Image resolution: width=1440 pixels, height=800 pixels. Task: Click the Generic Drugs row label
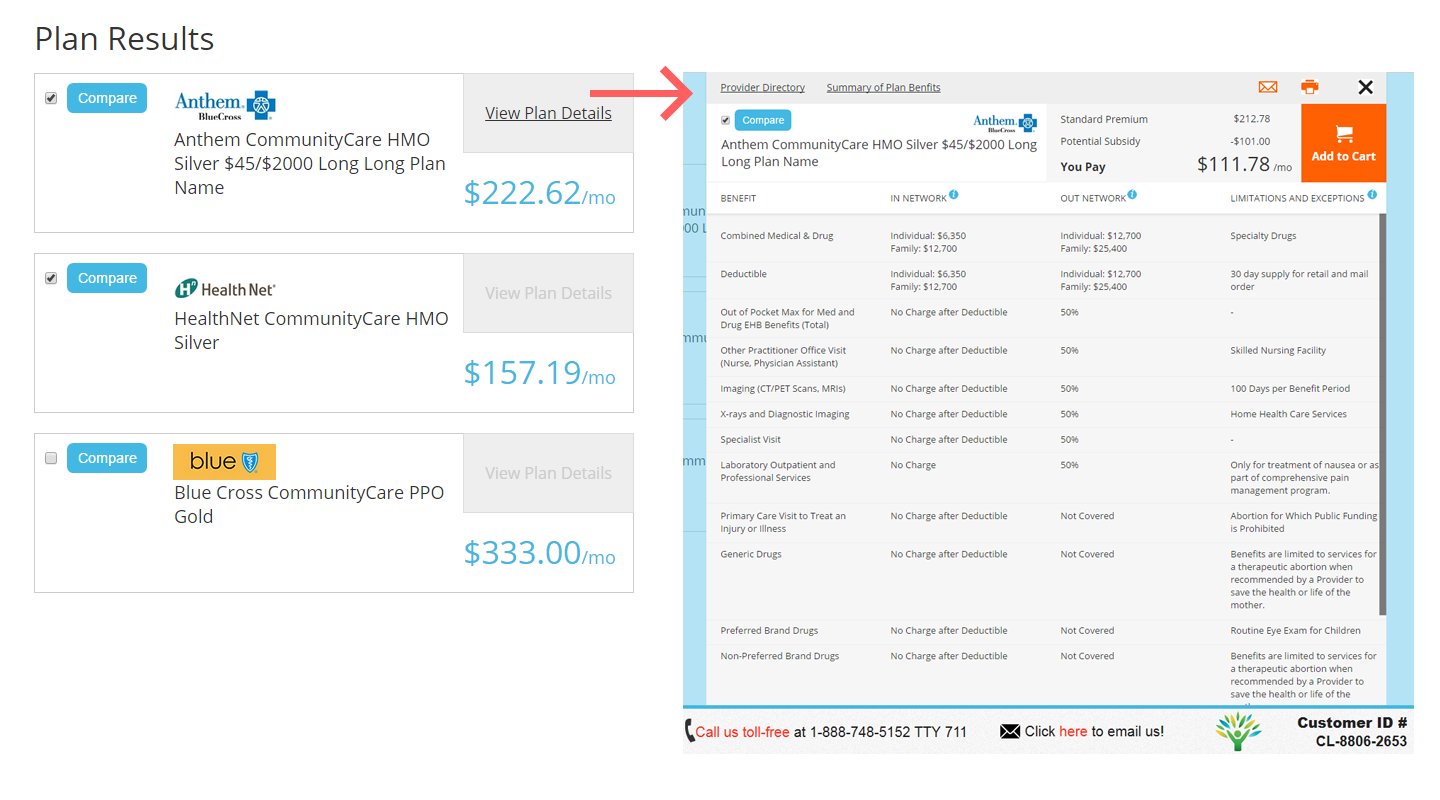point(751,554)
